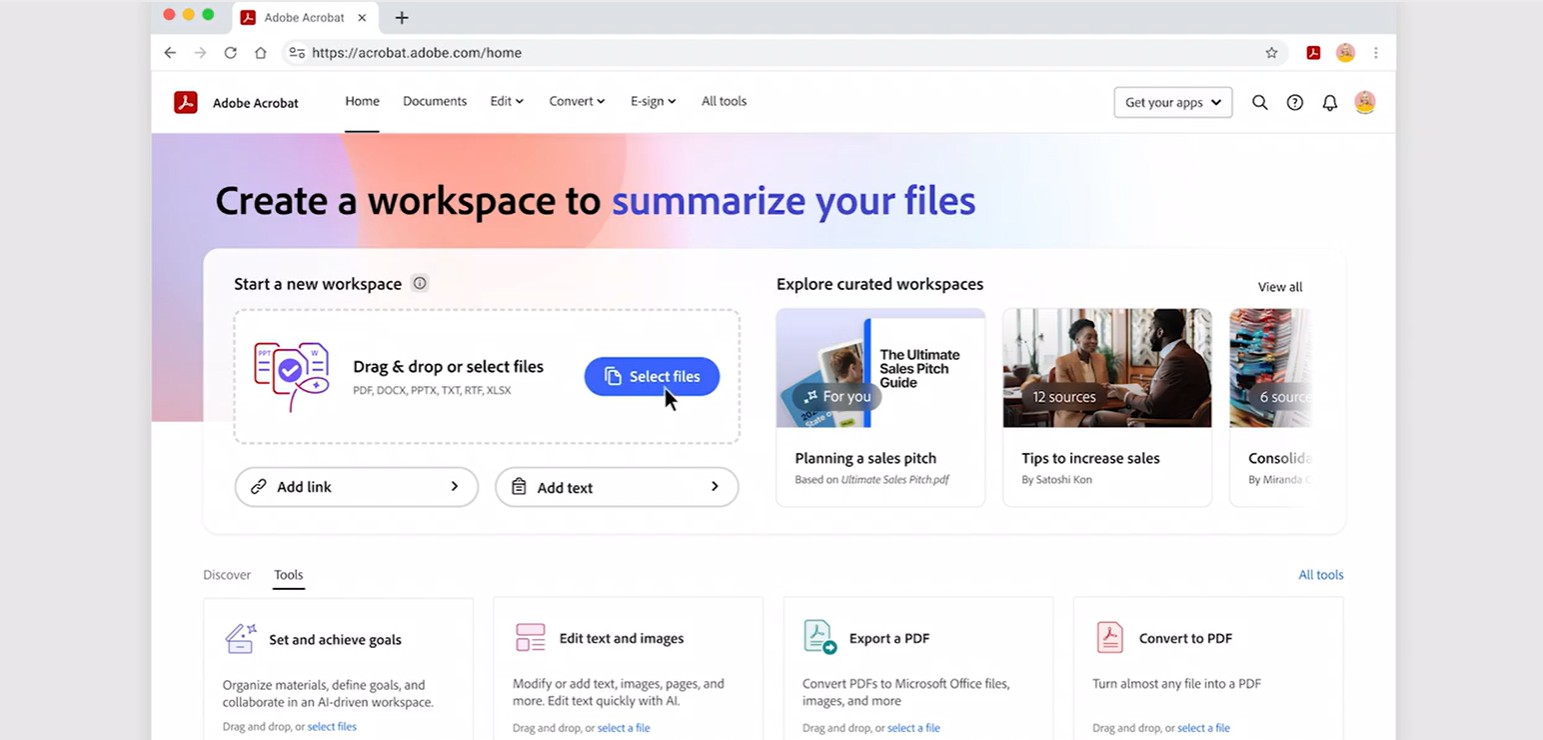
Task: Click select files link under Set and achieve goals
Action: 332,727
